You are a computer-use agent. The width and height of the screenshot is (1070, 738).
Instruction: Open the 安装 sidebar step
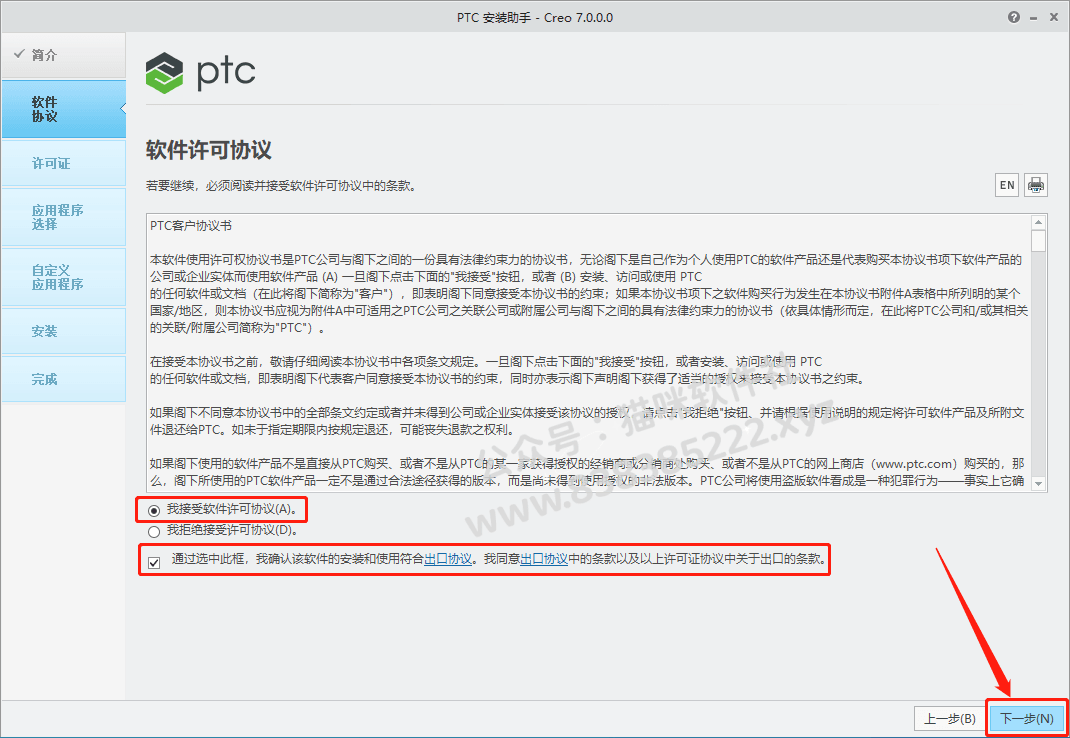tap(63, 331)
